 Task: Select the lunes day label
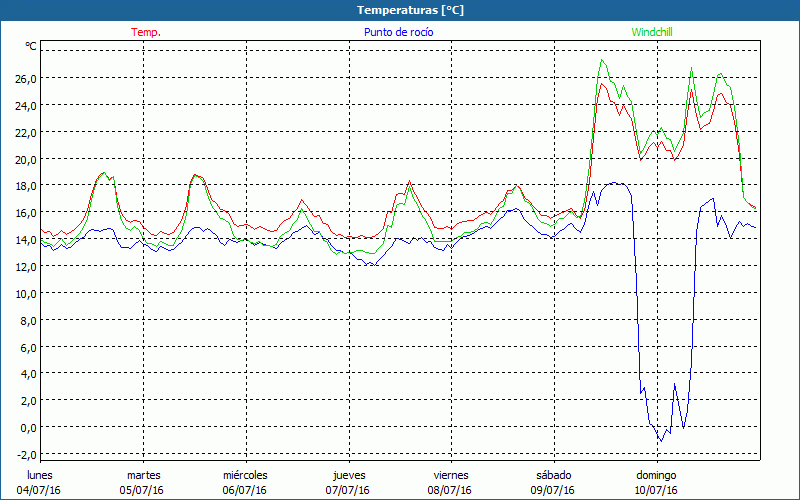(x=40, y=475)
